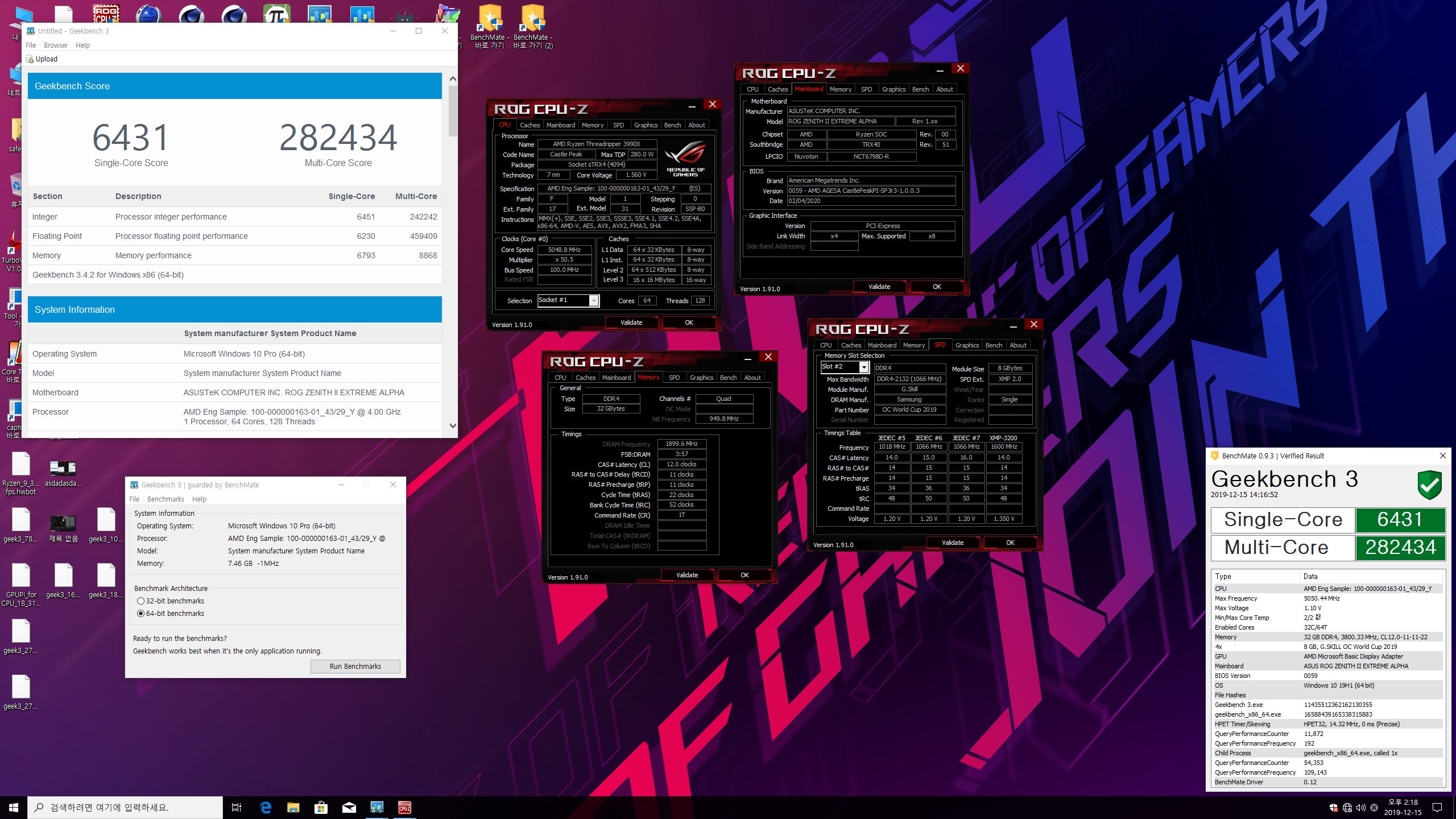Image resolution: width=1456 pixels, height=819 pixels.
Task: Open the ROG CPU-Z desktop shortcut
Action: pyautogui.click(x=106, y=14)
